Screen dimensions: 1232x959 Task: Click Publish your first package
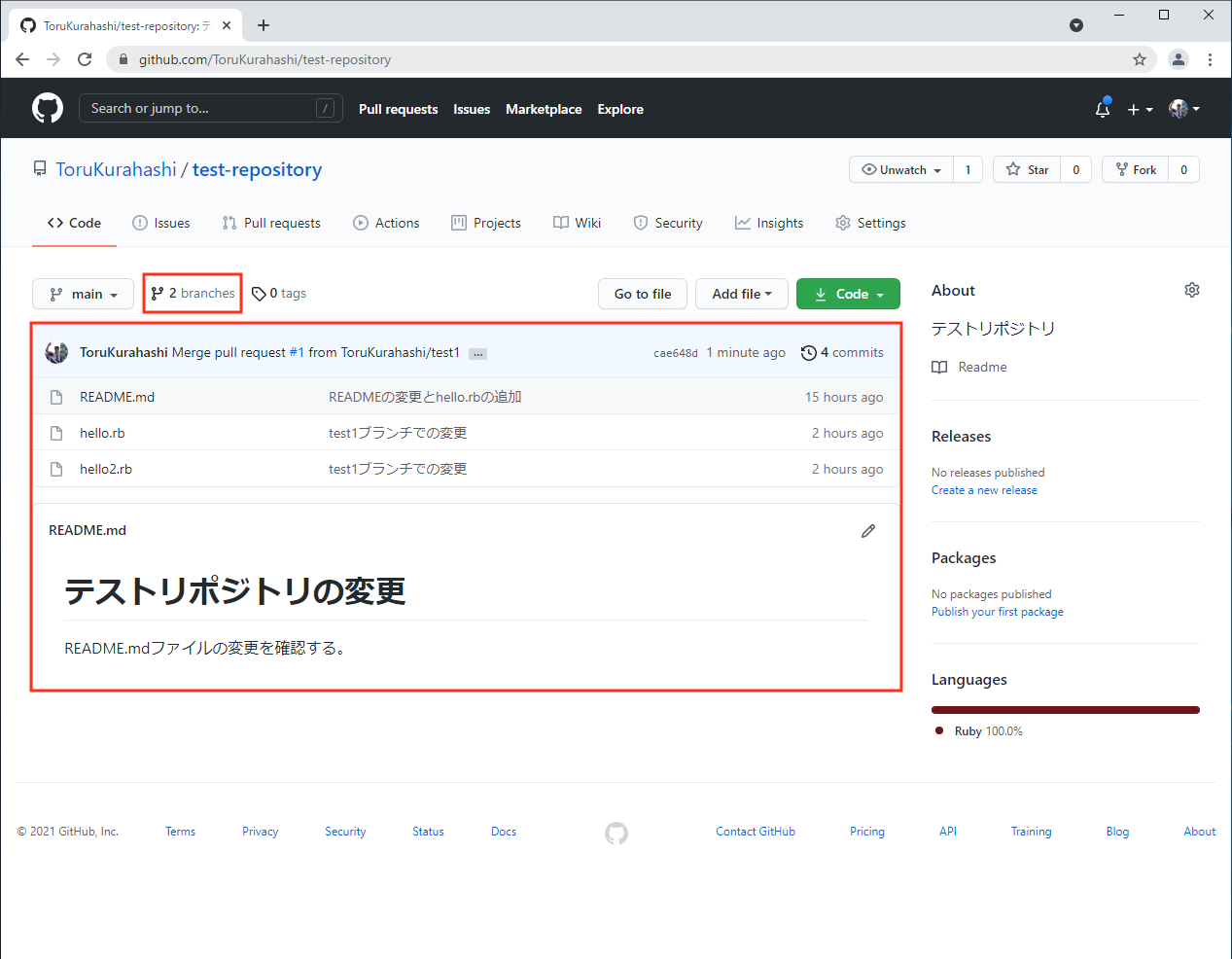[x=998, y=612]
